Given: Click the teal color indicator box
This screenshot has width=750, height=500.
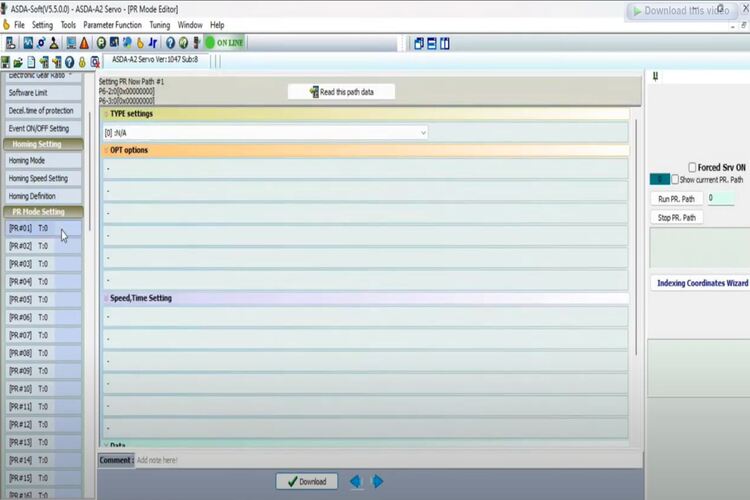Looking at the screenshot, I should click(x=659, y=180).
